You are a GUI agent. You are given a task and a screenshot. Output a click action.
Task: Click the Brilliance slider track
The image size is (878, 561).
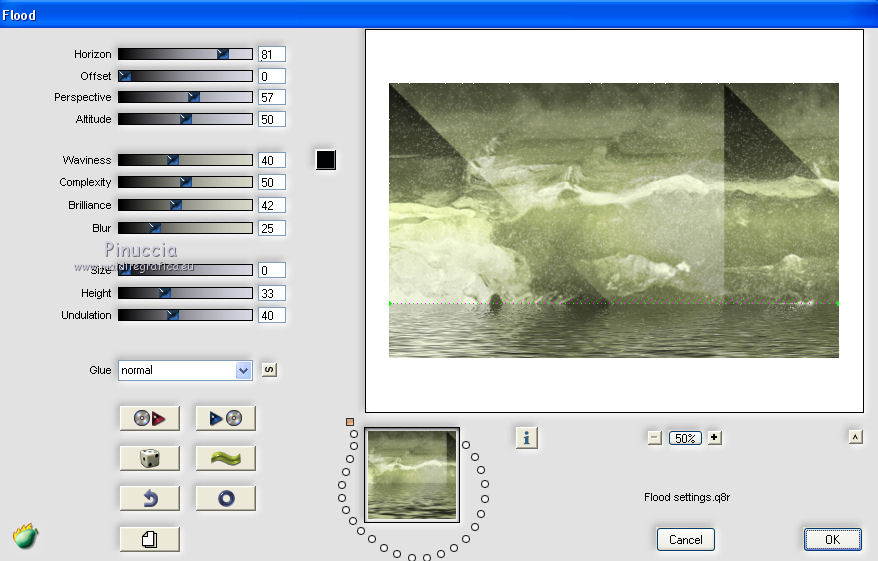(x=185, y=205)
